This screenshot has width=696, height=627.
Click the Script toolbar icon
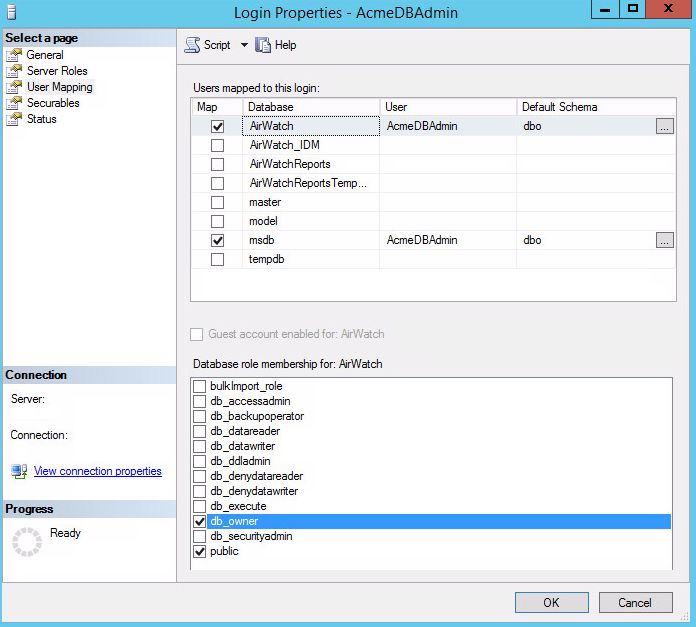point(192,45)
